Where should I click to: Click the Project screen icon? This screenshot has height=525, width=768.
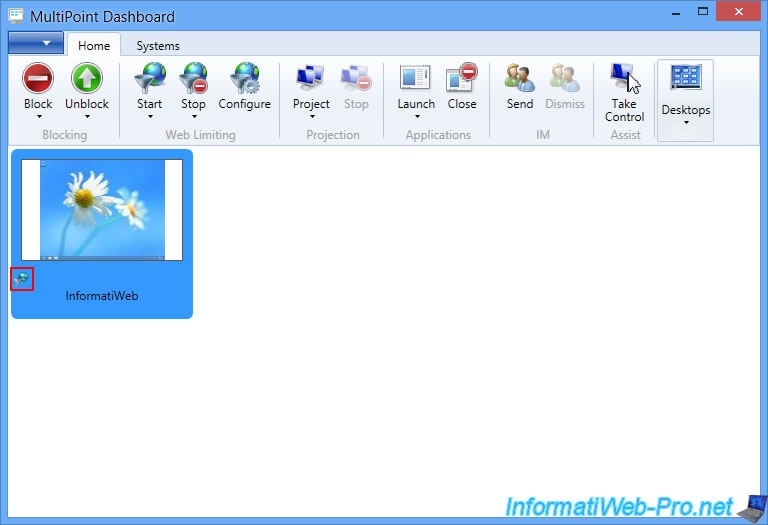[x=311, y=79]
